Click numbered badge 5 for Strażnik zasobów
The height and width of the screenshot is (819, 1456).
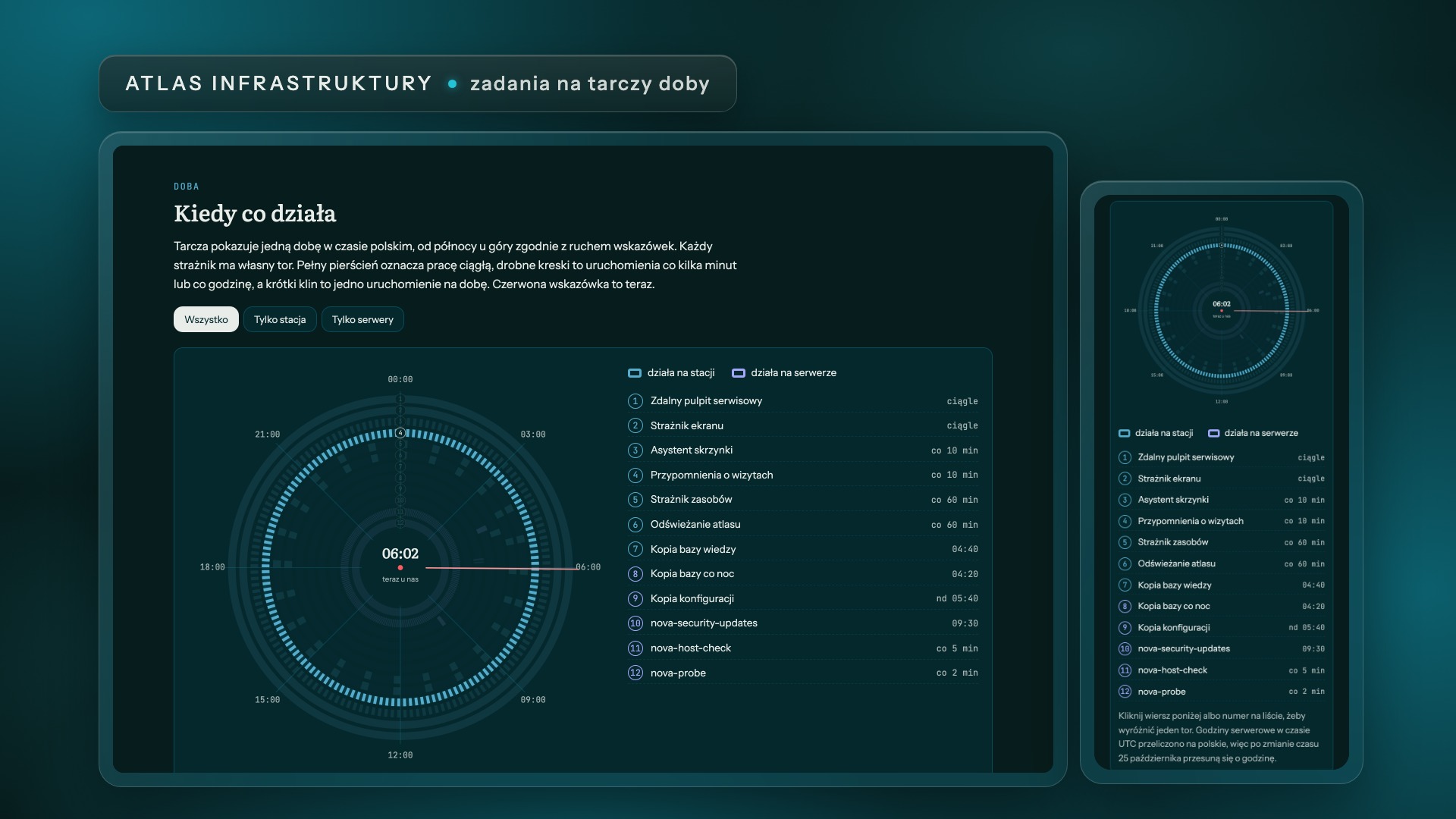tap(635, 500)
